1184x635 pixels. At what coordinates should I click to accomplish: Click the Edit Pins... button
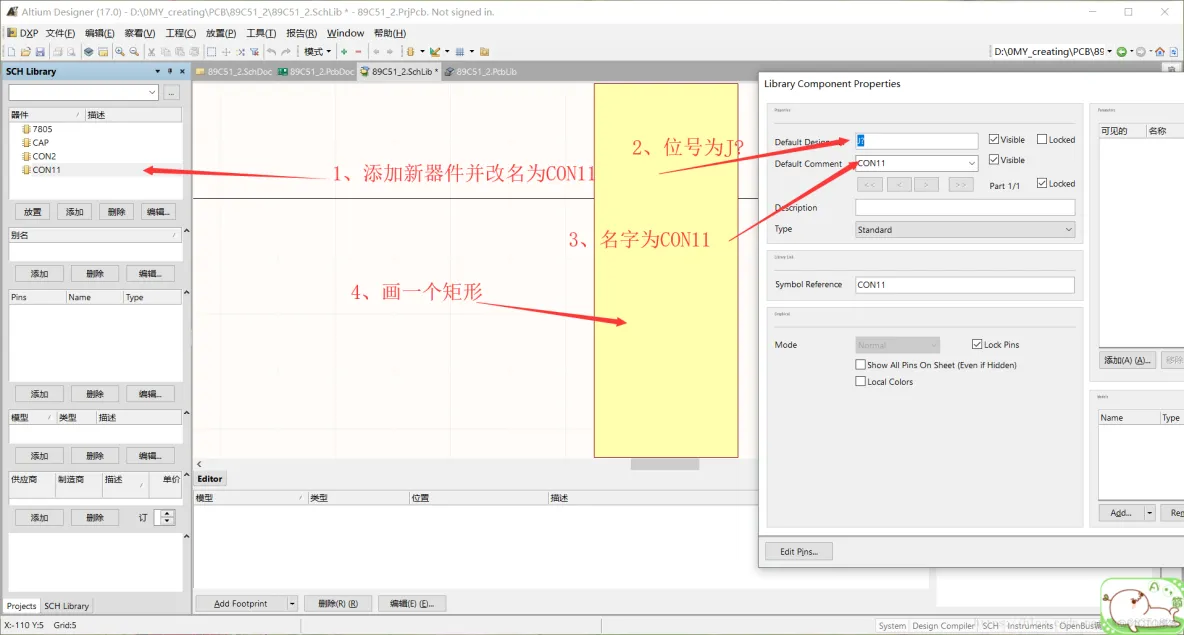tap(799, 551)
